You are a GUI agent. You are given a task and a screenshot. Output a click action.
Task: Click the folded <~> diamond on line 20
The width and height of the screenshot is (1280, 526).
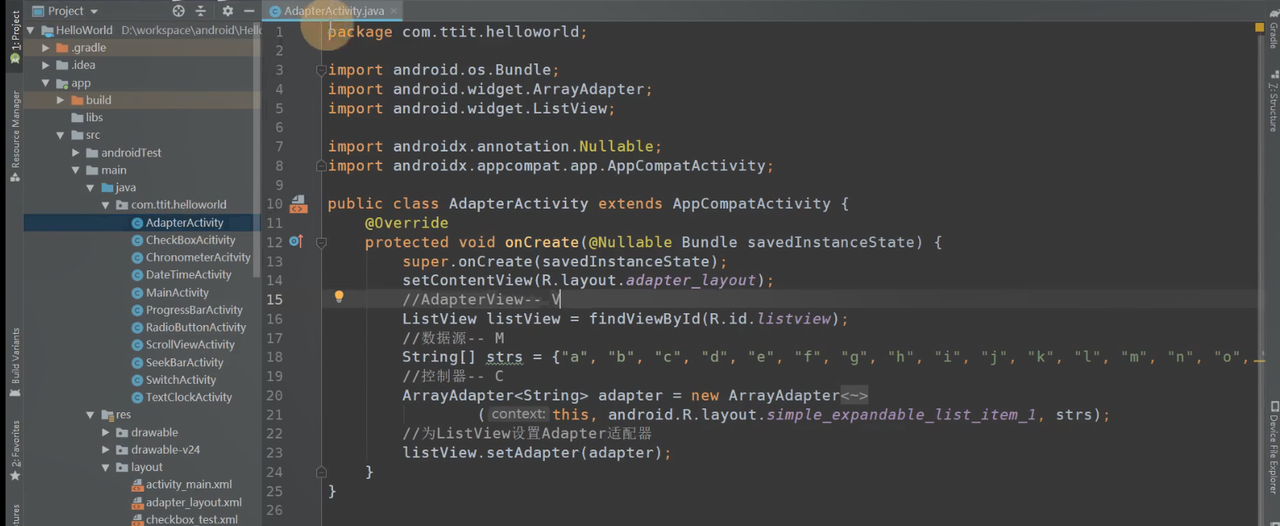854,396
